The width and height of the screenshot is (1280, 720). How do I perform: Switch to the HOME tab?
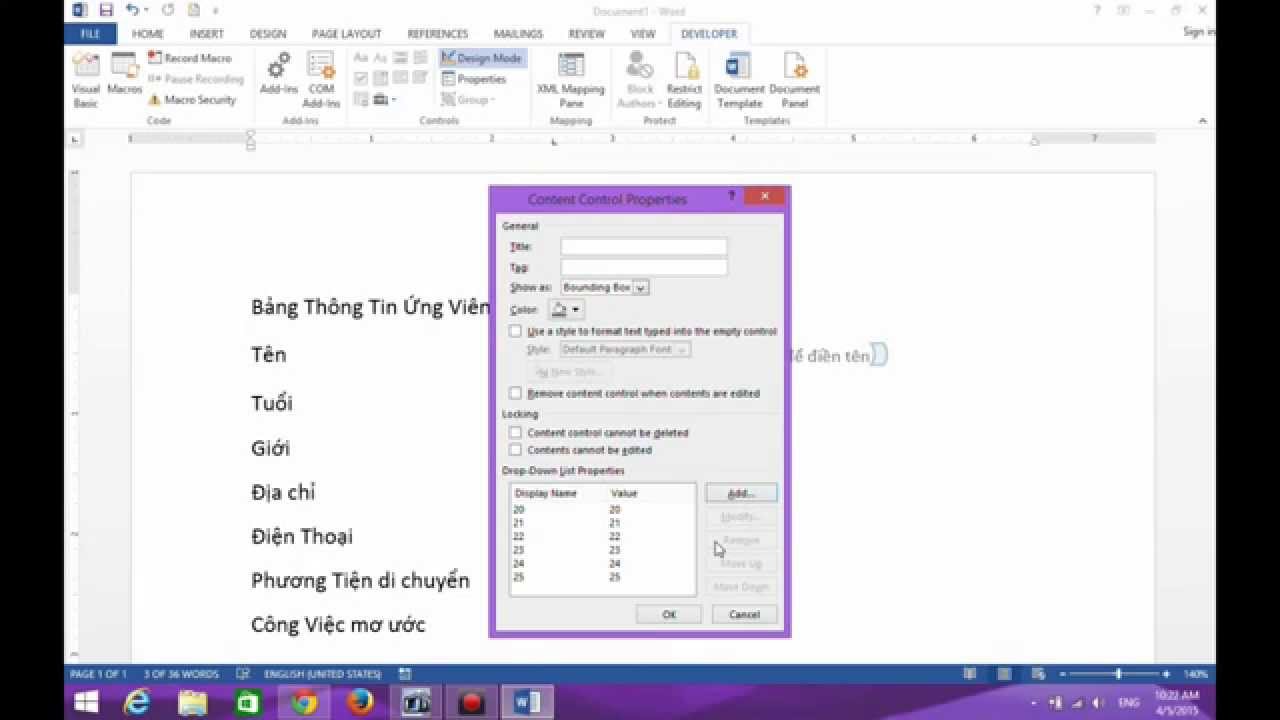coord(147,34)
